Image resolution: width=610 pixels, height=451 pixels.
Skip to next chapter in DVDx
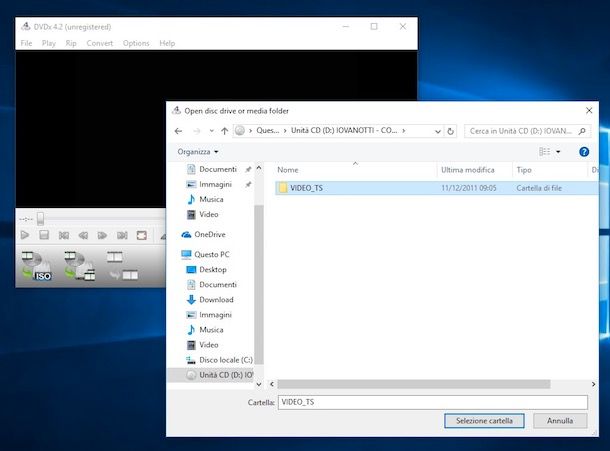(x=122, y=235)
